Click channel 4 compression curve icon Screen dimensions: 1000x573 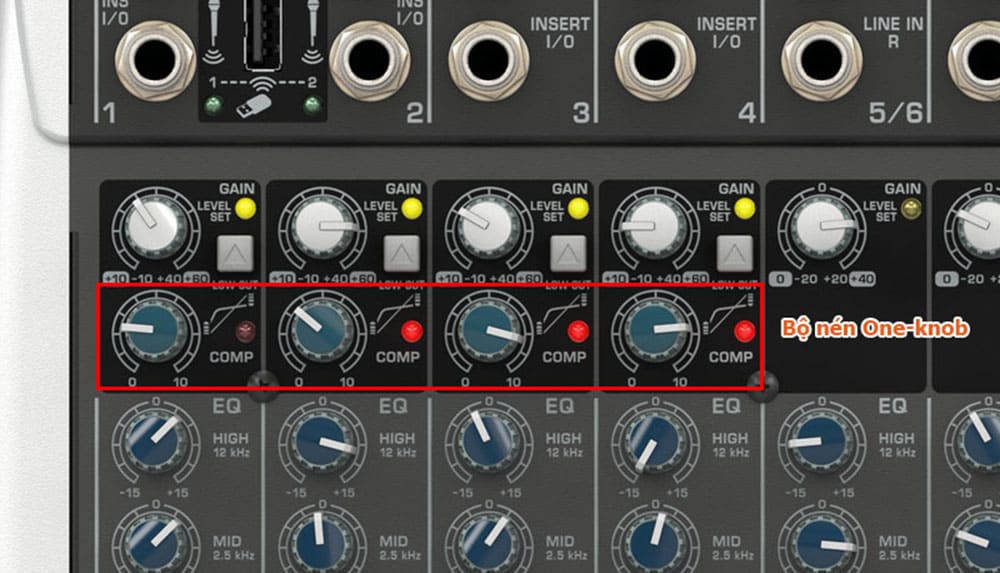pos(728,314)
